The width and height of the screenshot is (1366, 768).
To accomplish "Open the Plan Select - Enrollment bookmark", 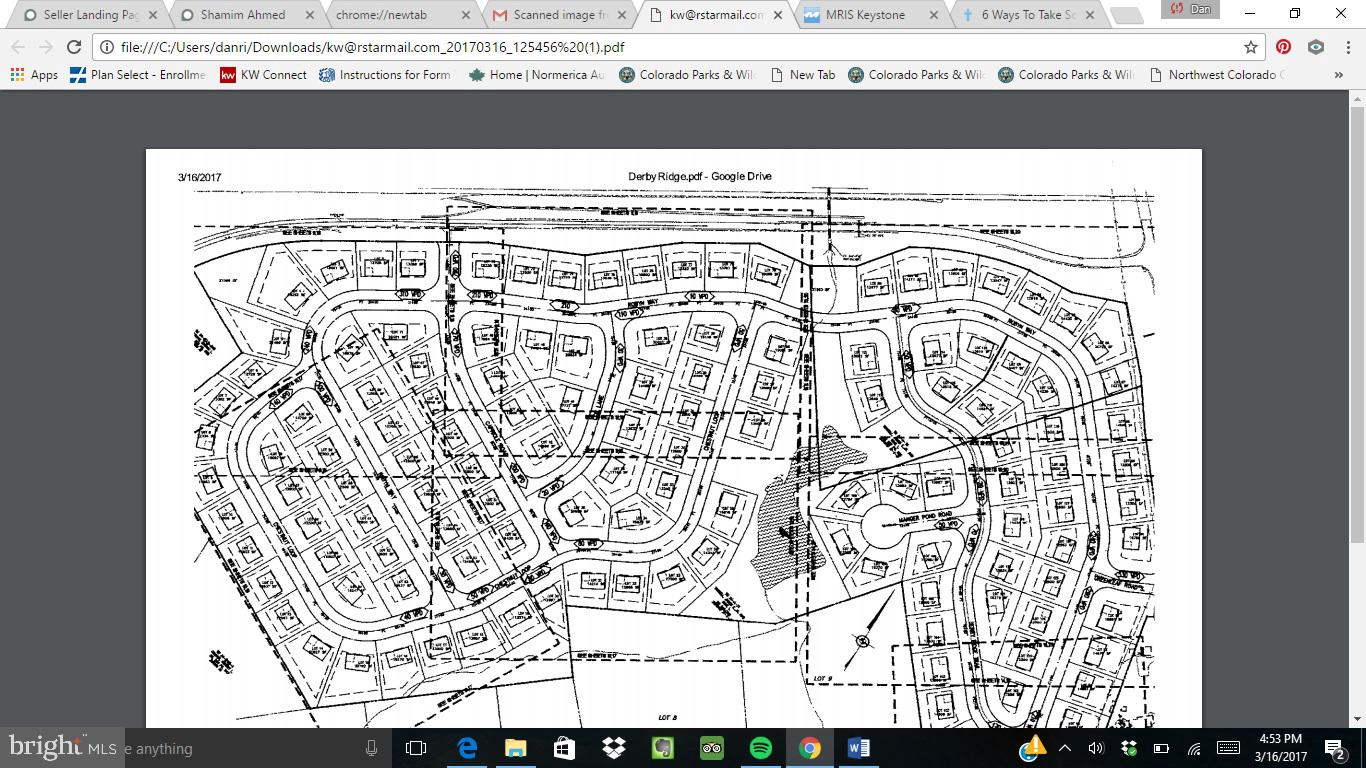I will (x=137, y=75).
